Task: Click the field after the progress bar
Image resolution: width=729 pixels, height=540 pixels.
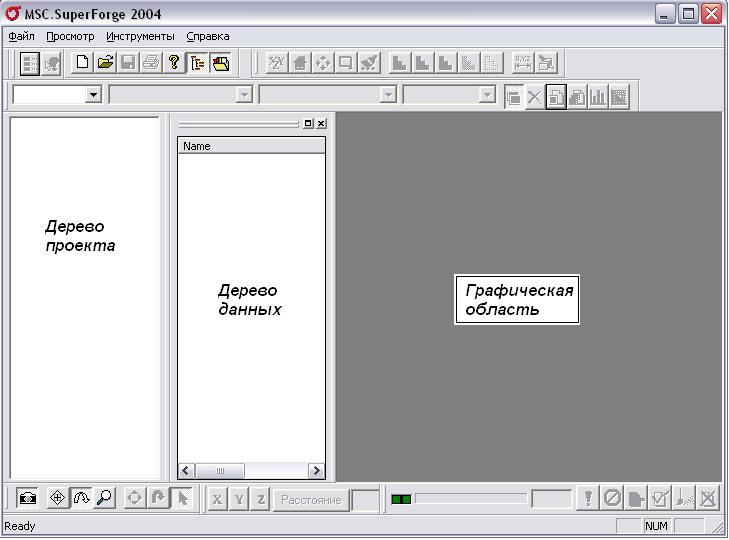Action: [551, 500]
